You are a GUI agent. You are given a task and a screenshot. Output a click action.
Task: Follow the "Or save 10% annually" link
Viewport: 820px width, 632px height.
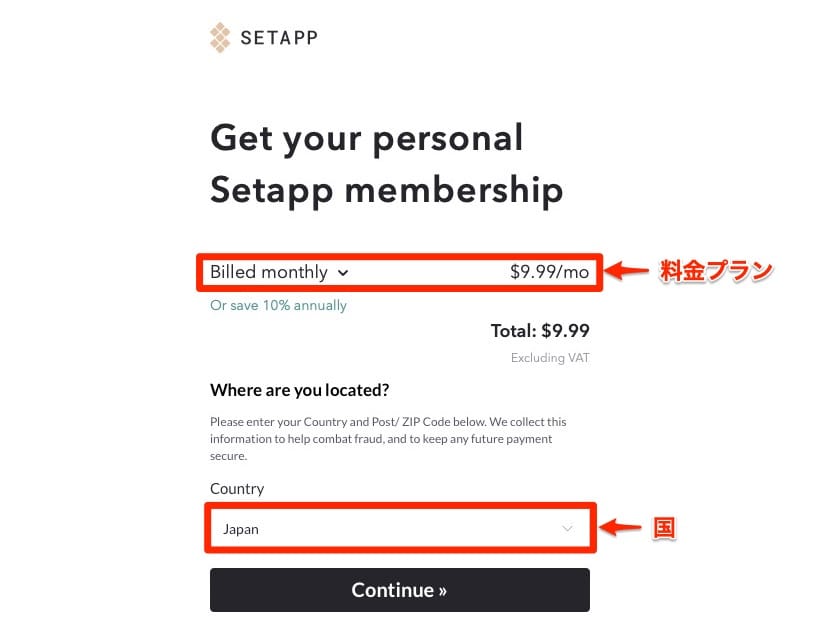tap(278, 305)
